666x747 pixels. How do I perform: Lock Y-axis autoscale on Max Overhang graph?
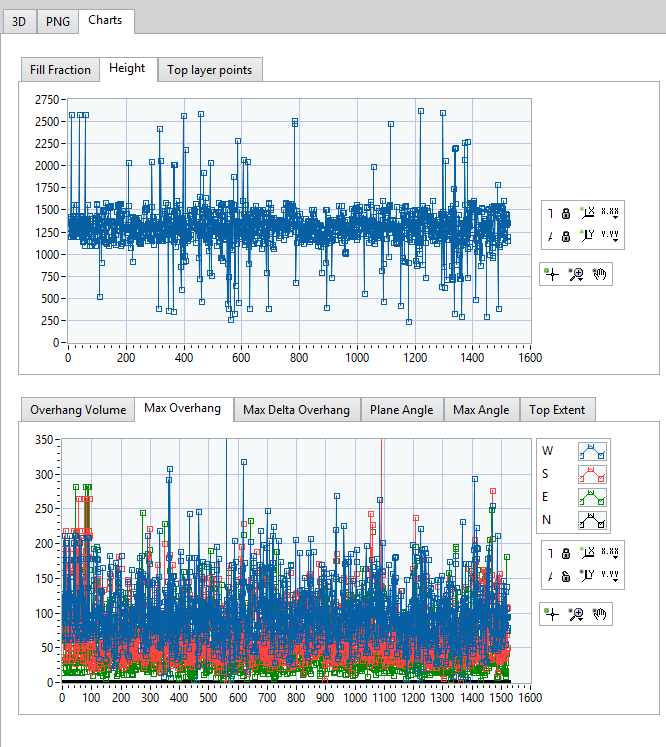[x=565, y=576]
